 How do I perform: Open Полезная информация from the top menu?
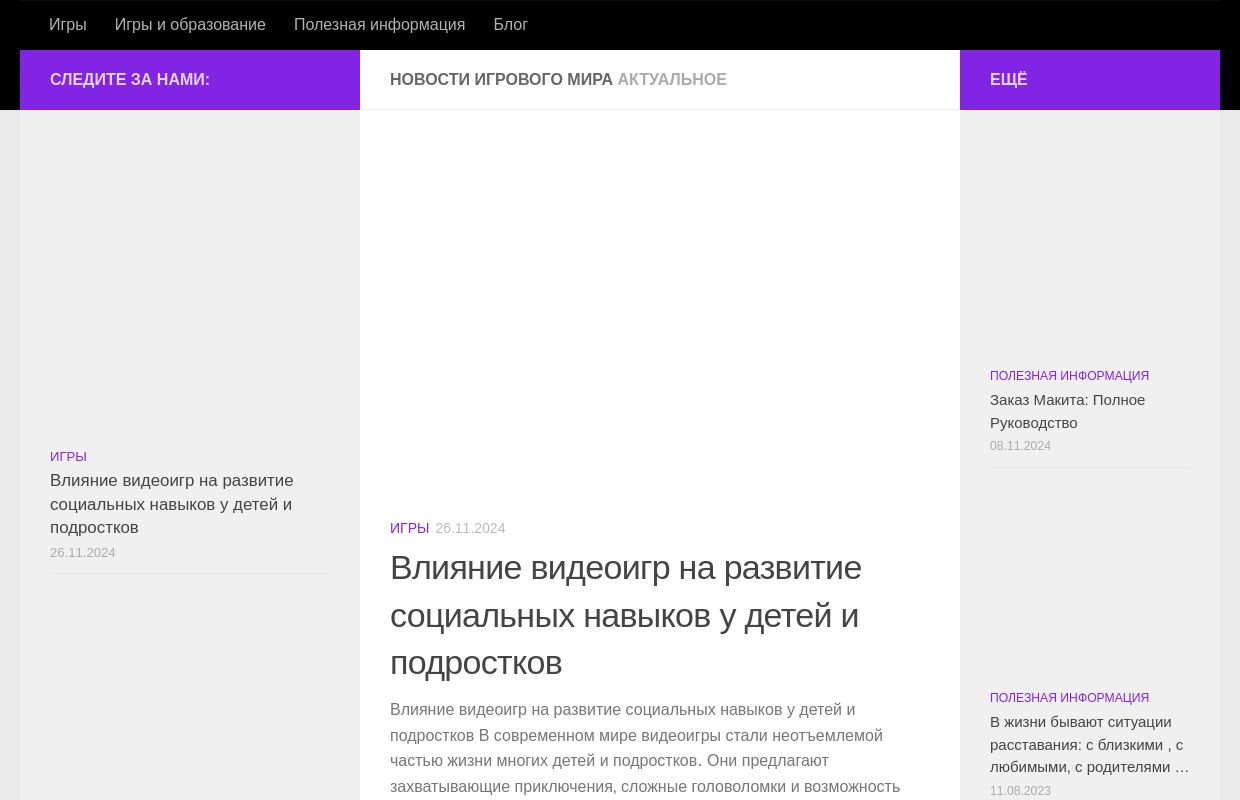379,24
